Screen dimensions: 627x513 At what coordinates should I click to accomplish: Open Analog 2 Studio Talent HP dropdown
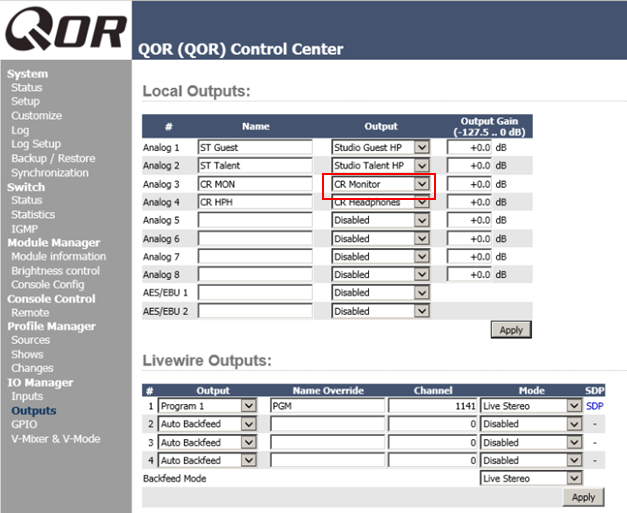click(381, 166)
